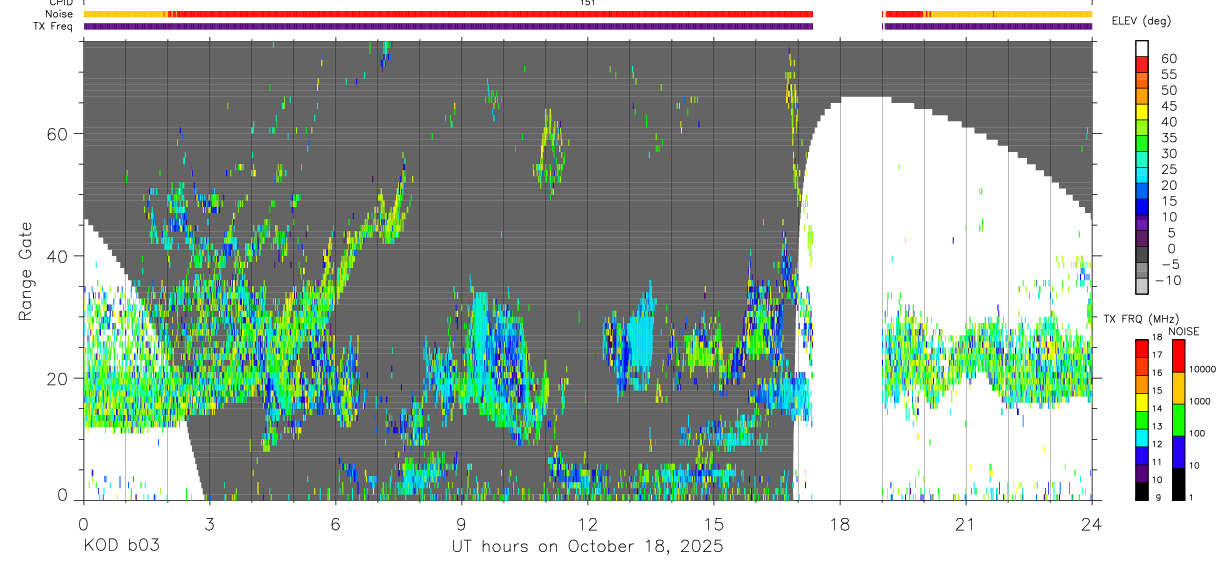Click the "NOISE" legend title above its bar
This screenshot has width=1228, height=567.
tap(1182, 331)
